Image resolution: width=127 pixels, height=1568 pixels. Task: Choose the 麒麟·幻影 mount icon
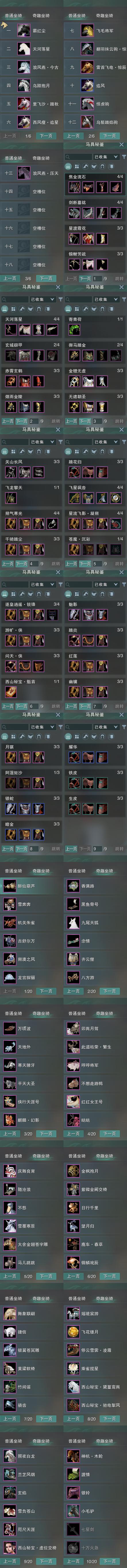pyautogui.click(x=9, y=1120)
